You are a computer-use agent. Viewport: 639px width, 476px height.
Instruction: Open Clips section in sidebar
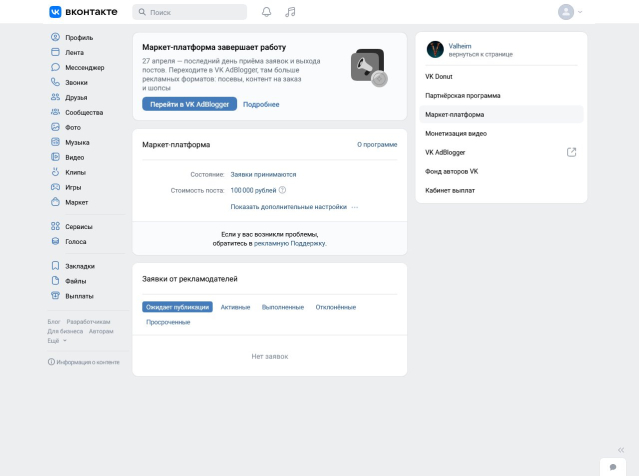pos(75,172)
